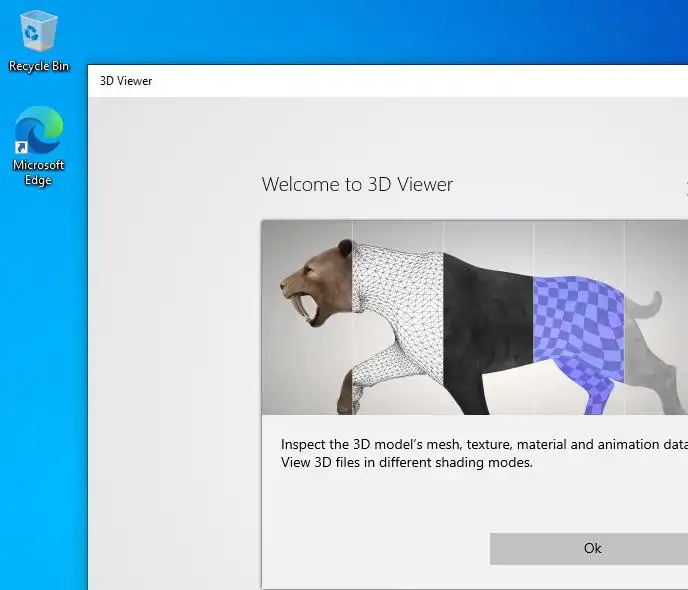Open the Recycle Bin desktop icon
Viewport: 688px width, 590px height.
(x=39, y=41)
